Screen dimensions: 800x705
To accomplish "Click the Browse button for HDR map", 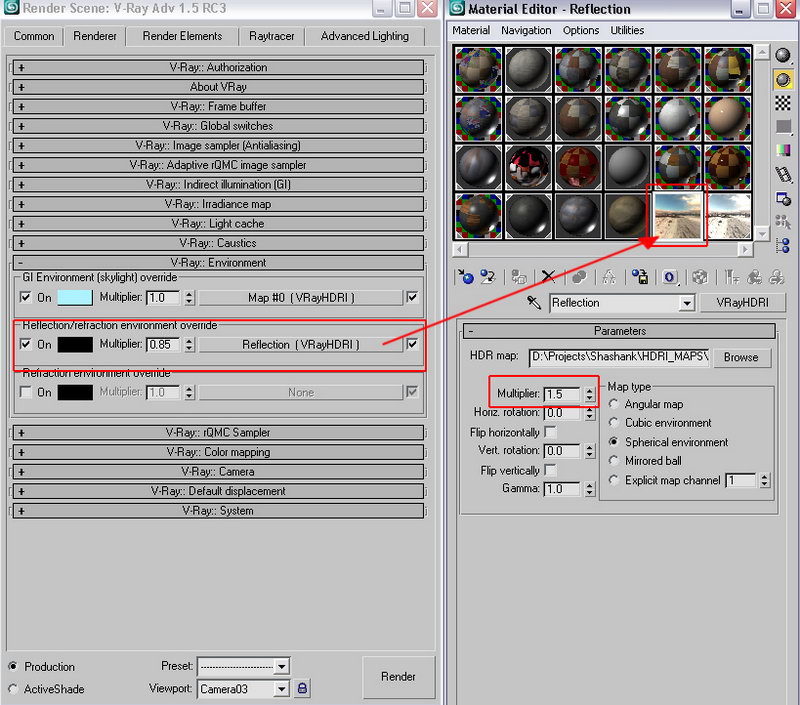I will (x=741, y=357).
